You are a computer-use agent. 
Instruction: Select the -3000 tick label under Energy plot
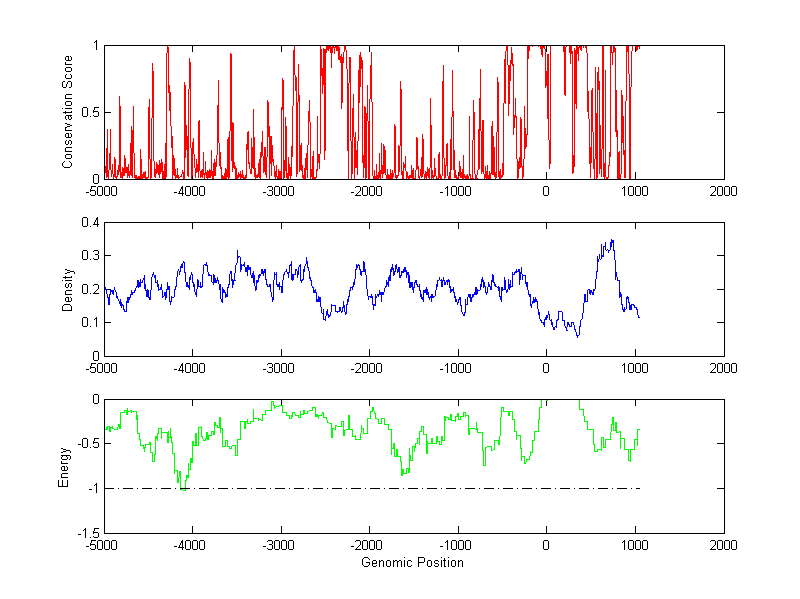click(280, 546)
